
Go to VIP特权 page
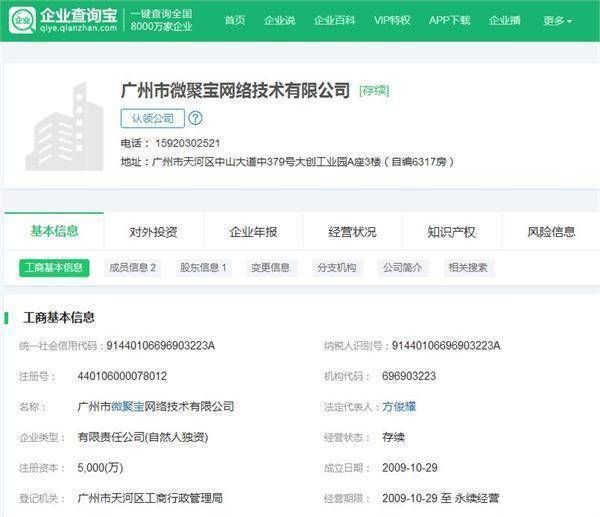[392, 21]
